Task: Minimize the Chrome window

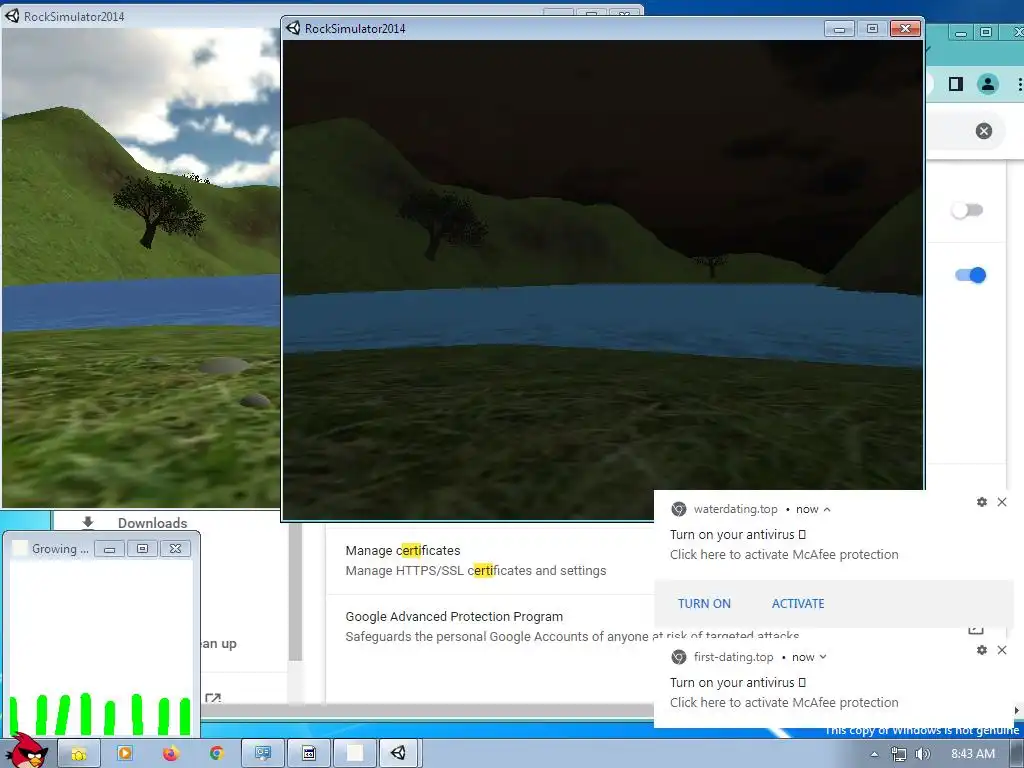Action: (x=961, y=33)
